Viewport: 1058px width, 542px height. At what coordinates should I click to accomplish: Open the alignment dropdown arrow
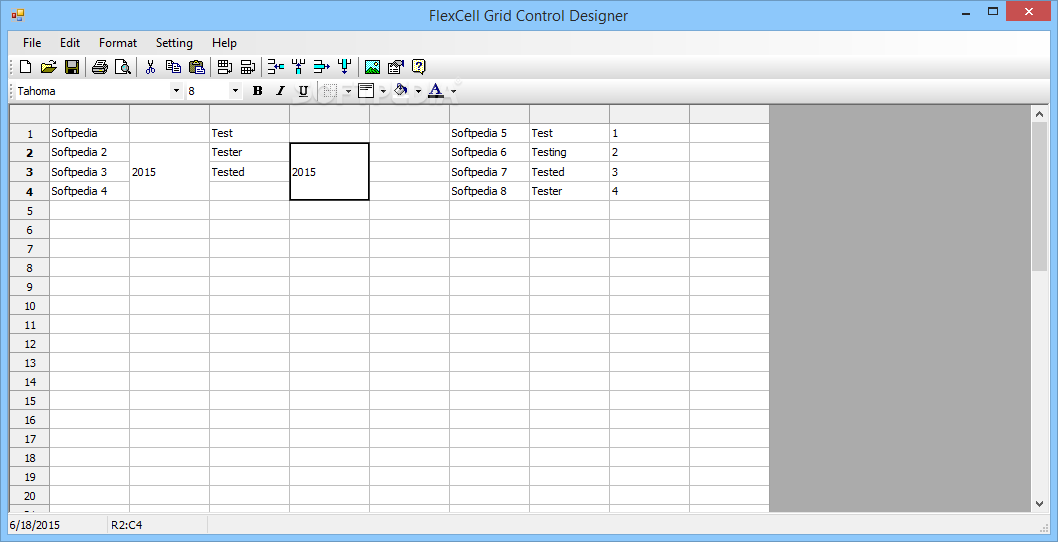383,91
